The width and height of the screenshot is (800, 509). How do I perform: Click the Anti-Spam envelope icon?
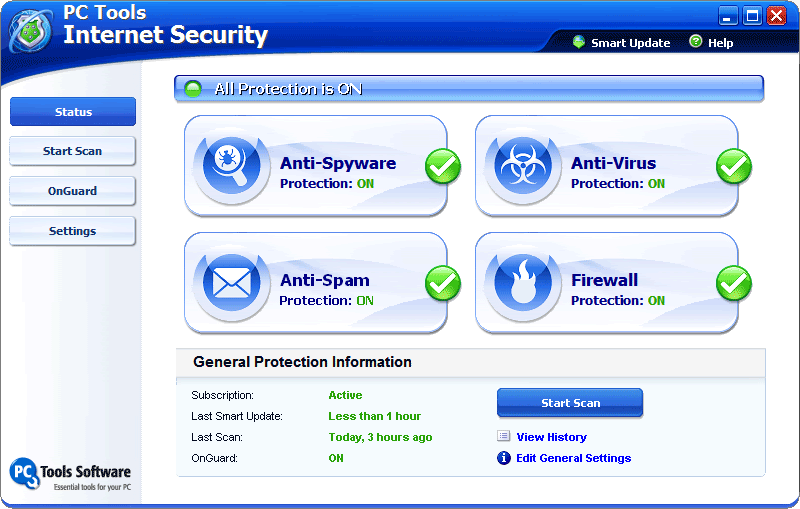click(x=232, y=283)
